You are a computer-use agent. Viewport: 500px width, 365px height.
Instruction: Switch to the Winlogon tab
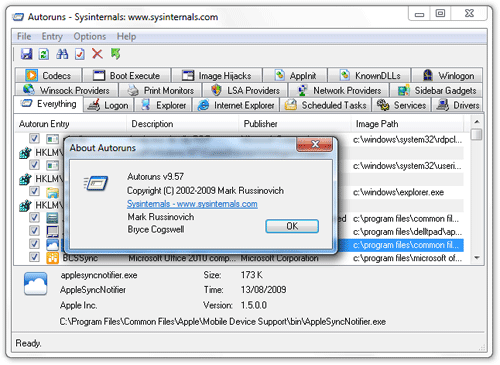click(x=448, y=75)
